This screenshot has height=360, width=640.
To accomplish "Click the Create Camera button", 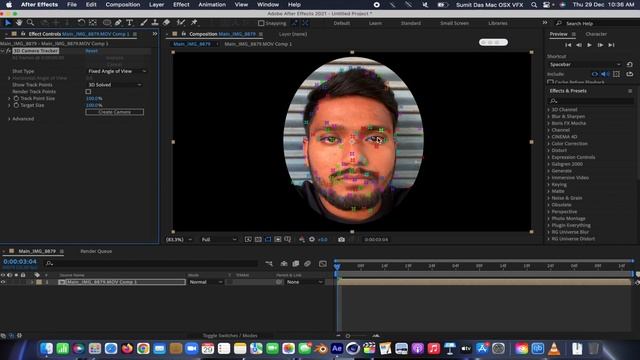I will click(115, 112).
